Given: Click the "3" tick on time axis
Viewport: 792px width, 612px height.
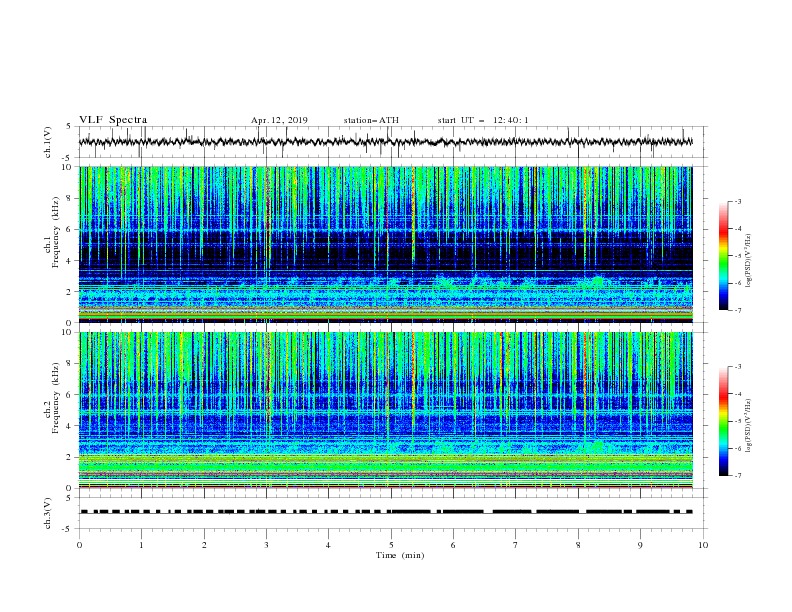Looking at the screenshot, I should point(266,545).
